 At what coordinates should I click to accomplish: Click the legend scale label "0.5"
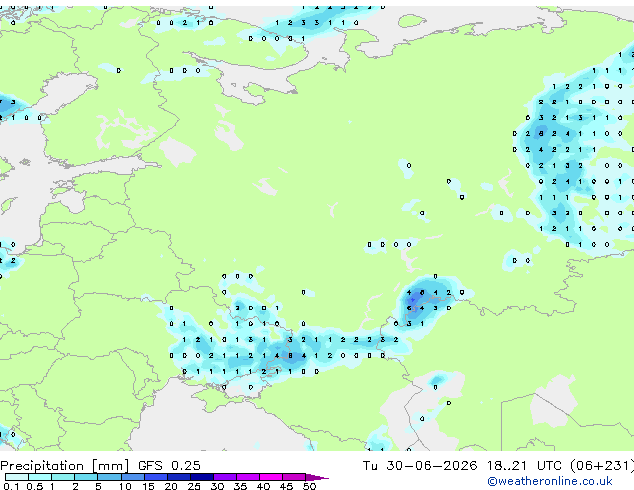(35, 486)
